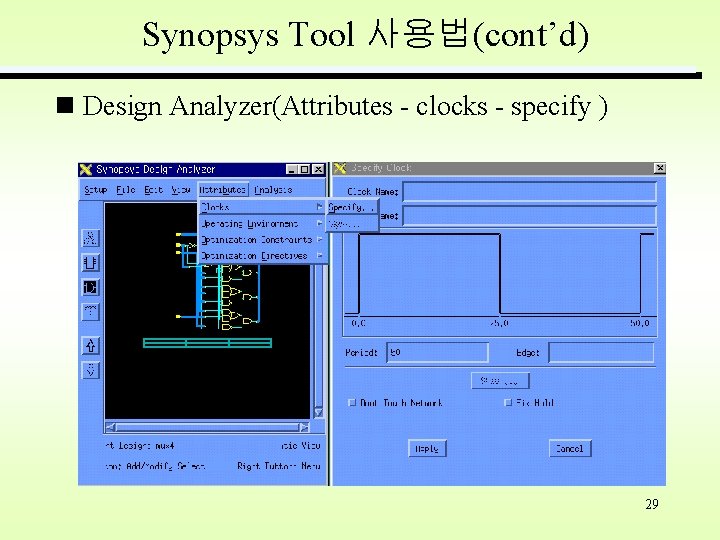Minimize the Design Analyzer window
Image resolution: width=720 pixels, height=540 pixels.
[292, 169]
